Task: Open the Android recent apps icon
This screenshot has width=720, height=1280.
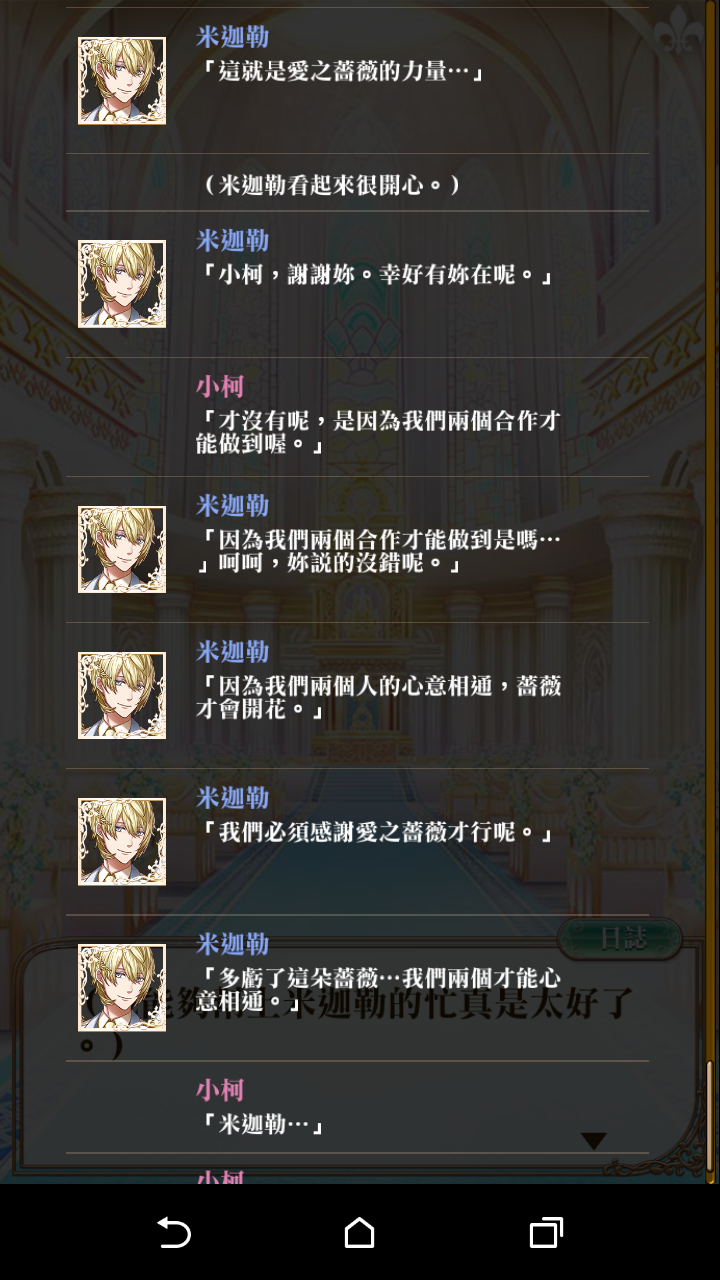Action: (x=546, y=1233)
